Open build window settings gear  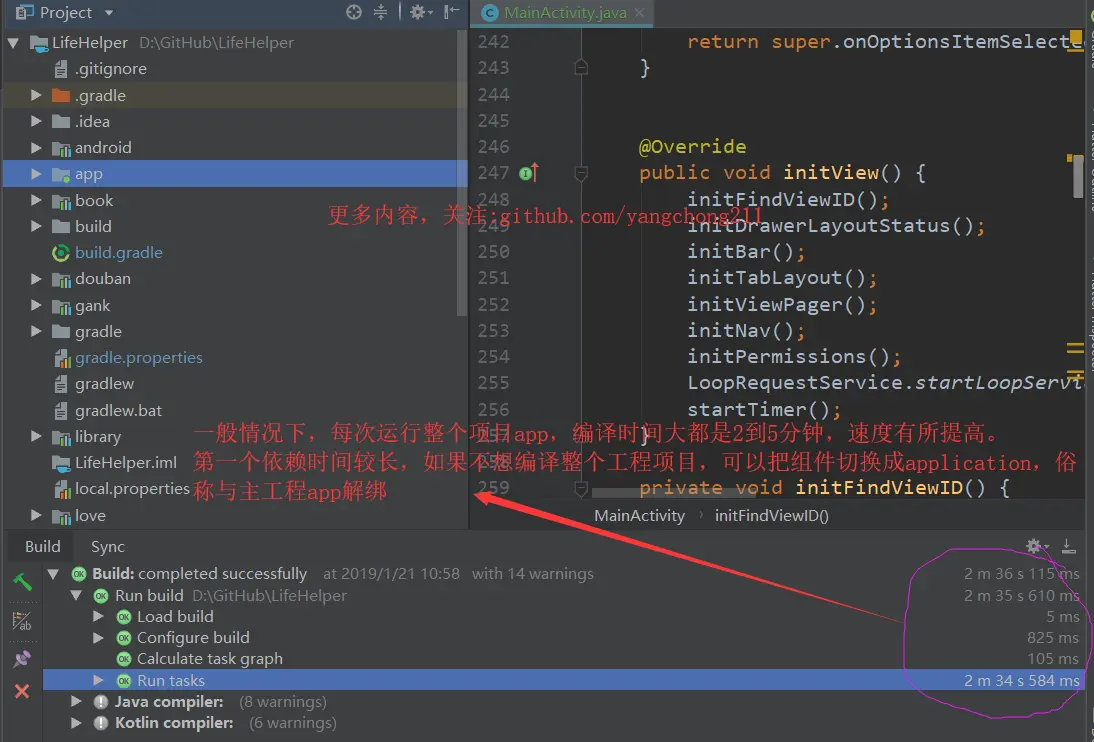[x=1037, y=546]
